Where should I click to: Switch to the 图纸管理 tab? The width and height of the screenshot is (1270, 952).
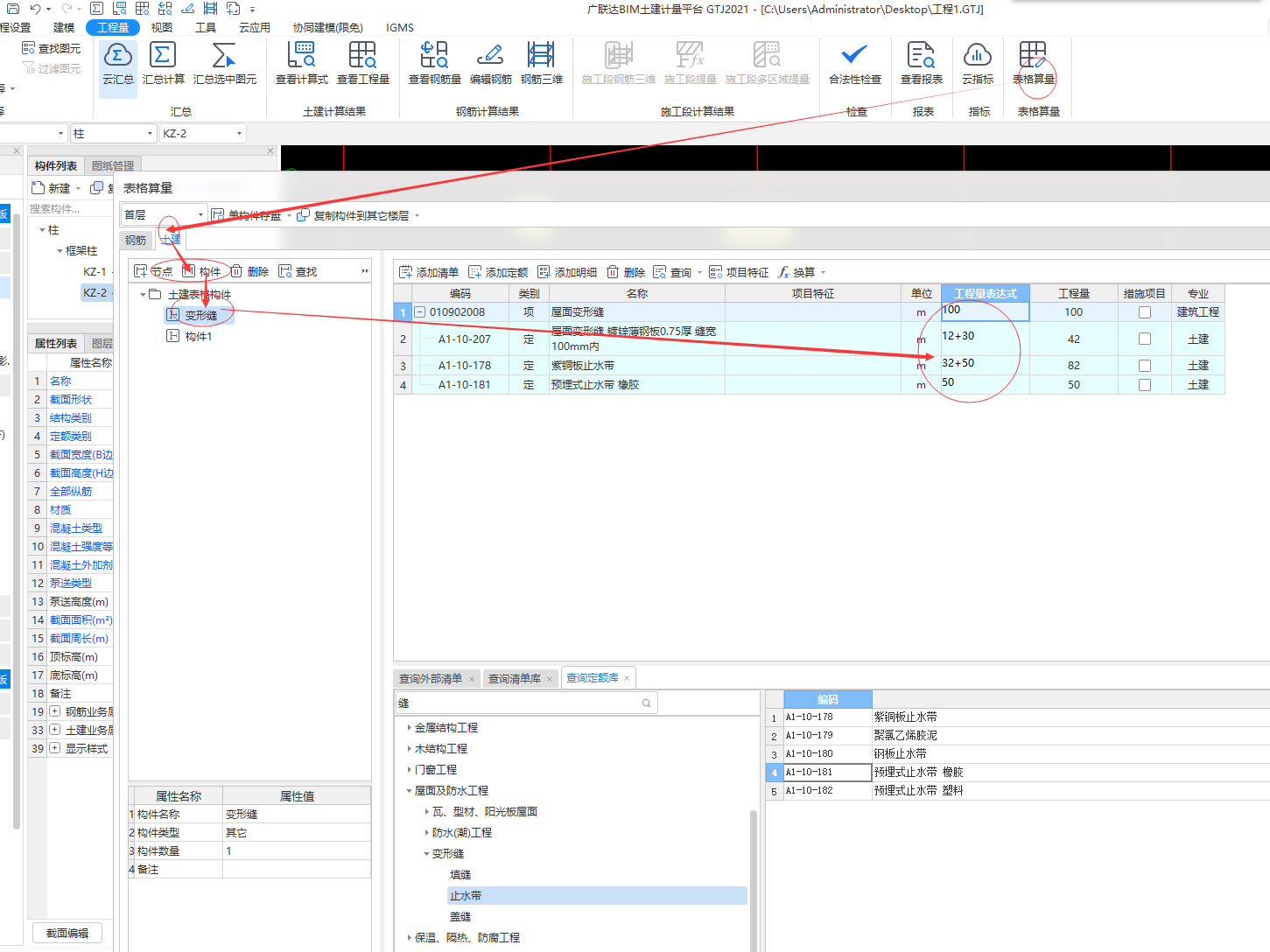tap(113, 165)
